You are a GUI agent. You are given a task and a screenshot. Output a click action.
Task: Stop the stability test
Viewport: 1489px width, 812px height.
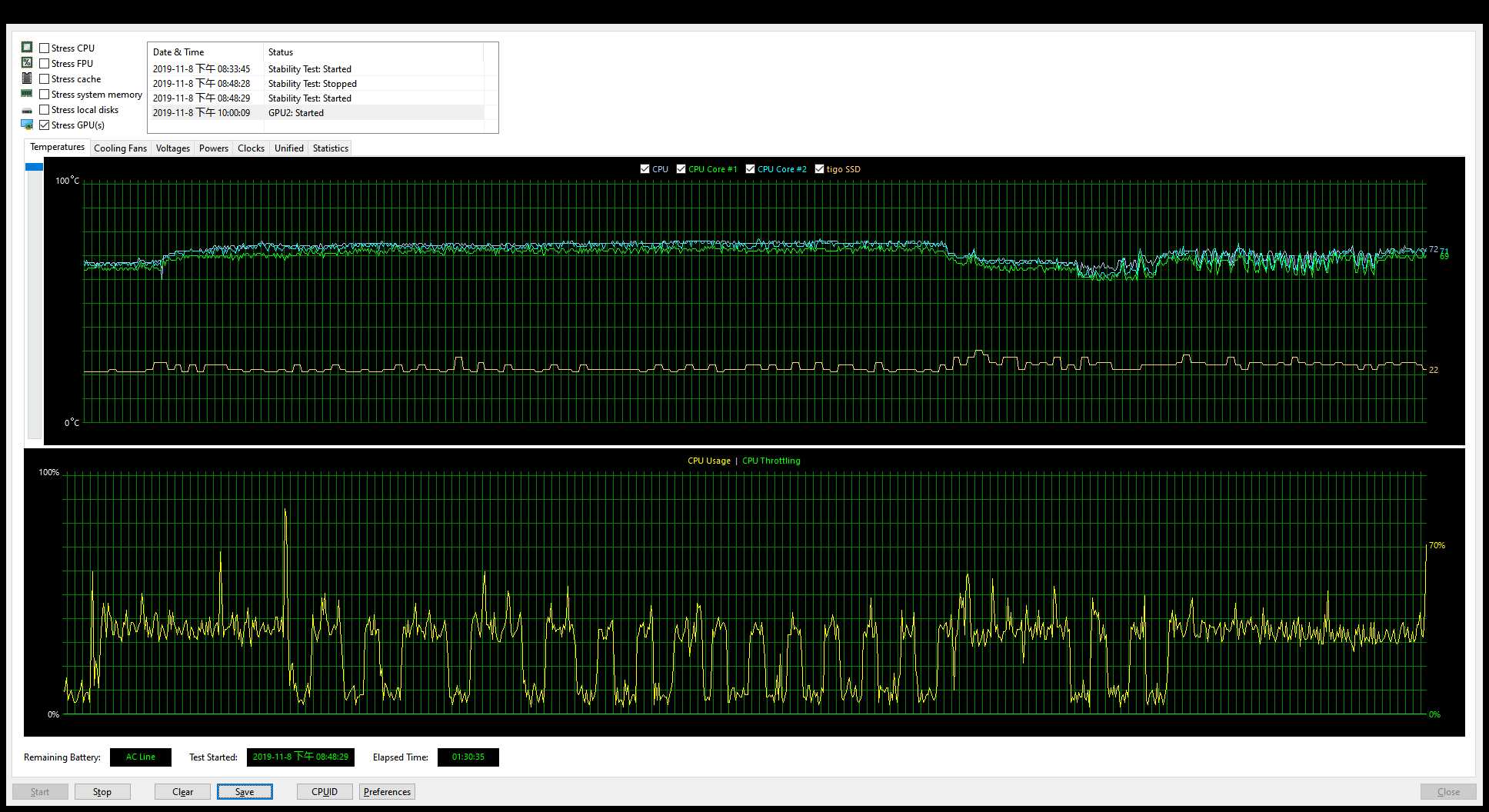[102, 791]
